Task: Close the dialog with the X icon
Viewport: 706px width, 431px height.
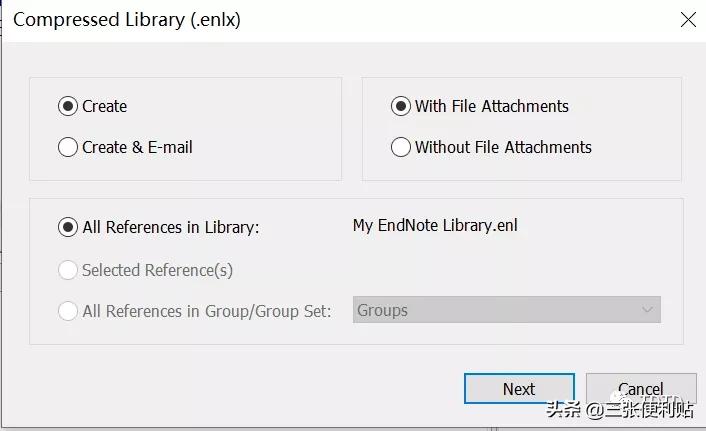Action: pos(688,19)
